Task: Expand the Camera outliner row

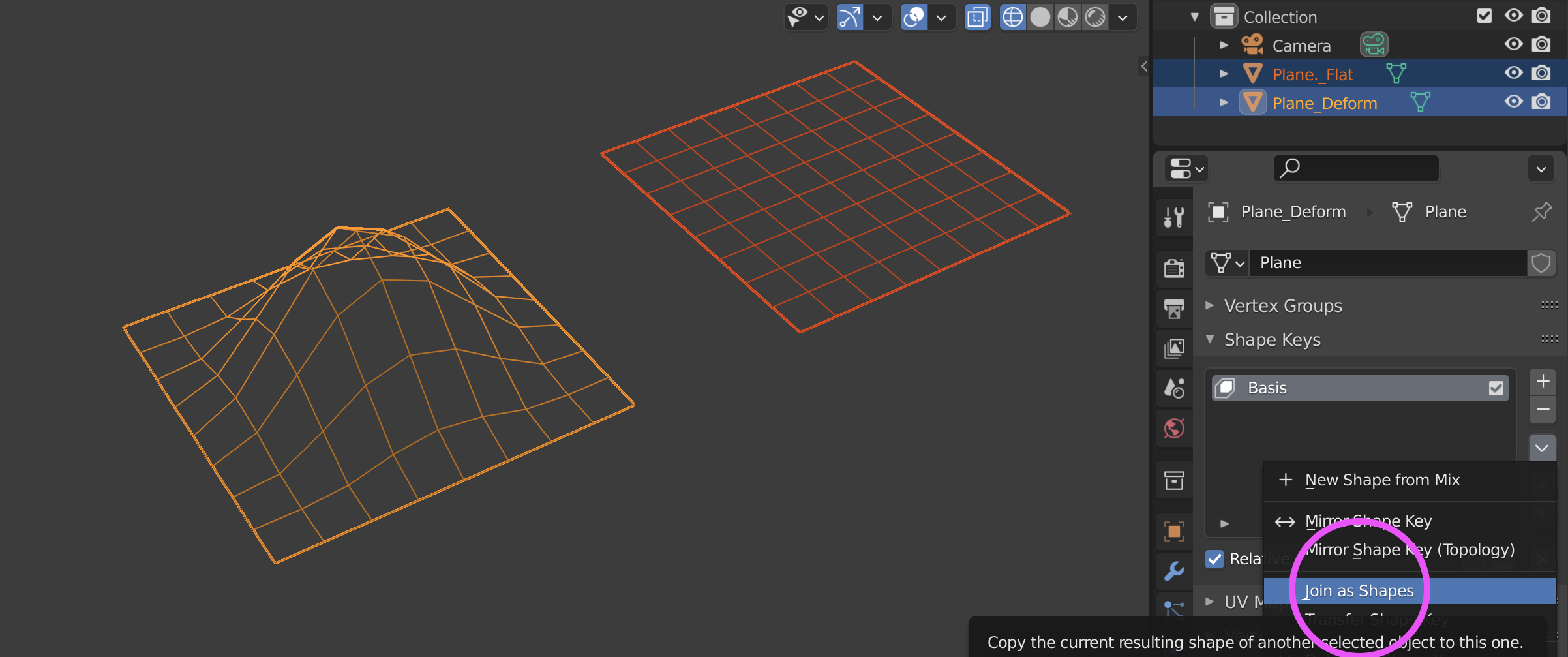Action: (x=1224, y=45)
